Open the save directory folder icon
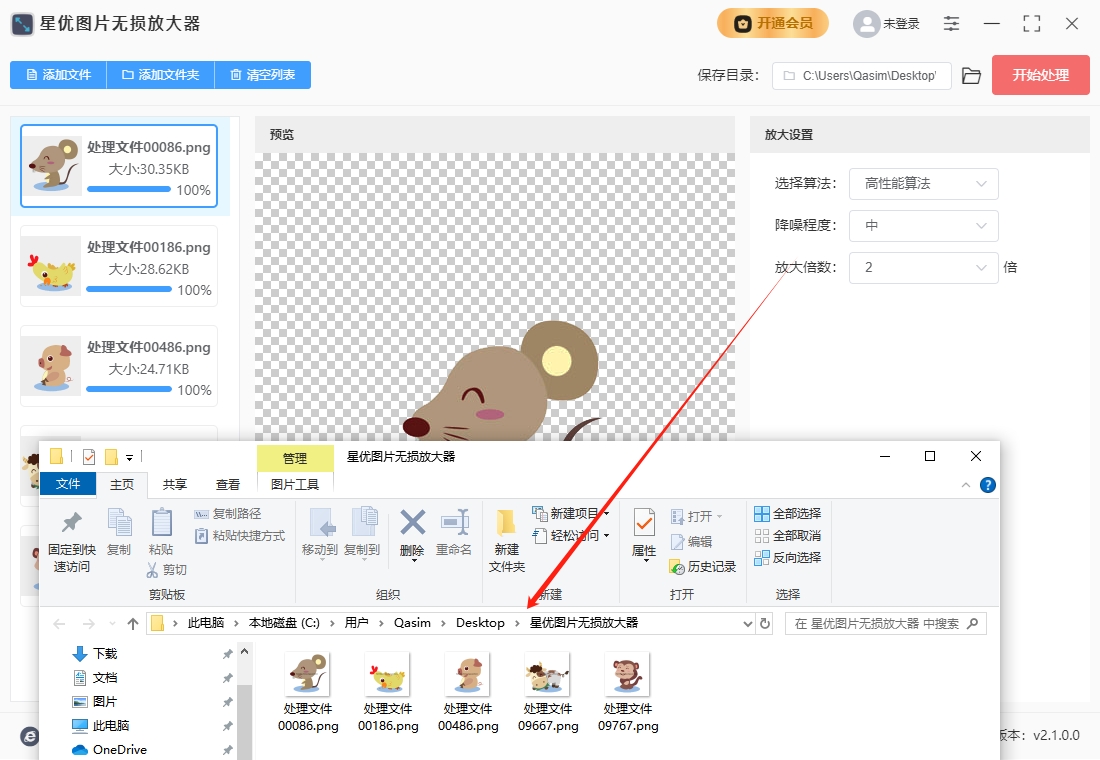The width and height of the screenshot is (1100, 760). (x=971, y=76)
